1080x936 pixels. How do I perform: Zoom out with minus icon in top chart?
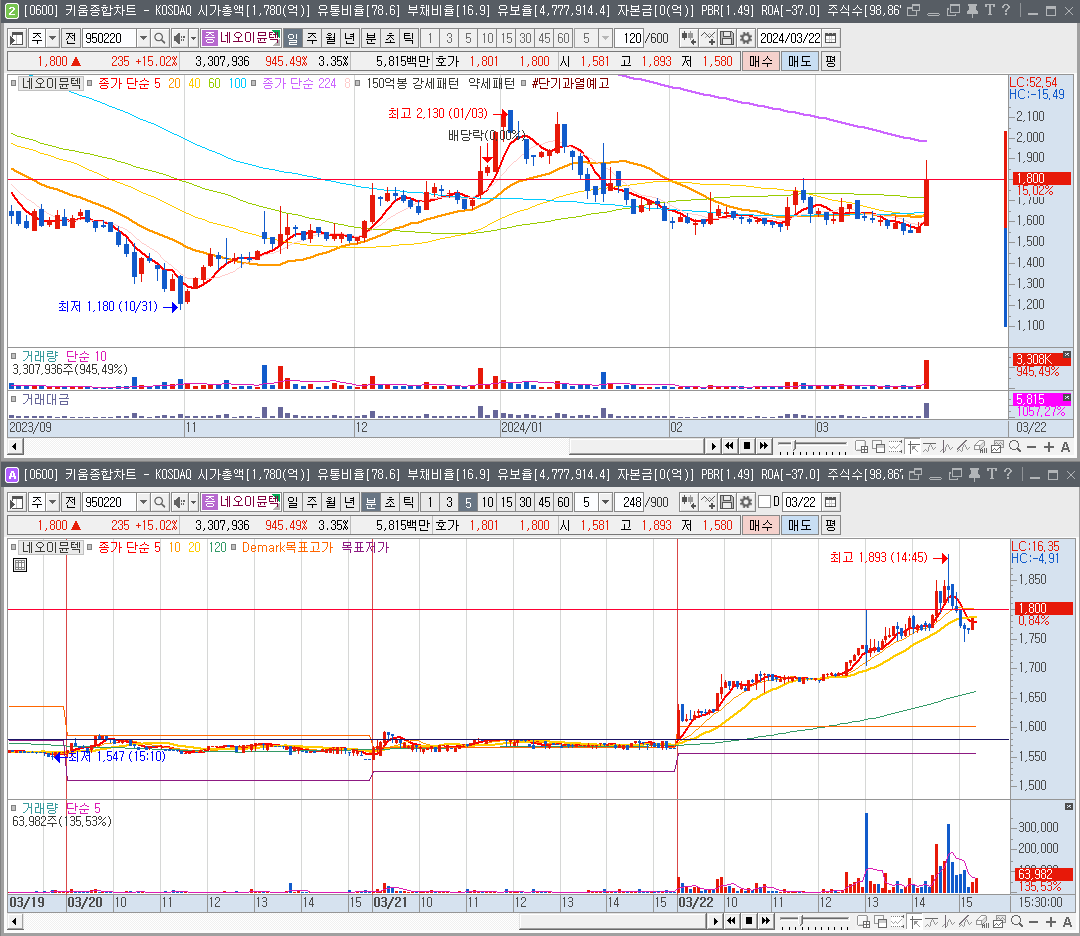click(1031, 447)
